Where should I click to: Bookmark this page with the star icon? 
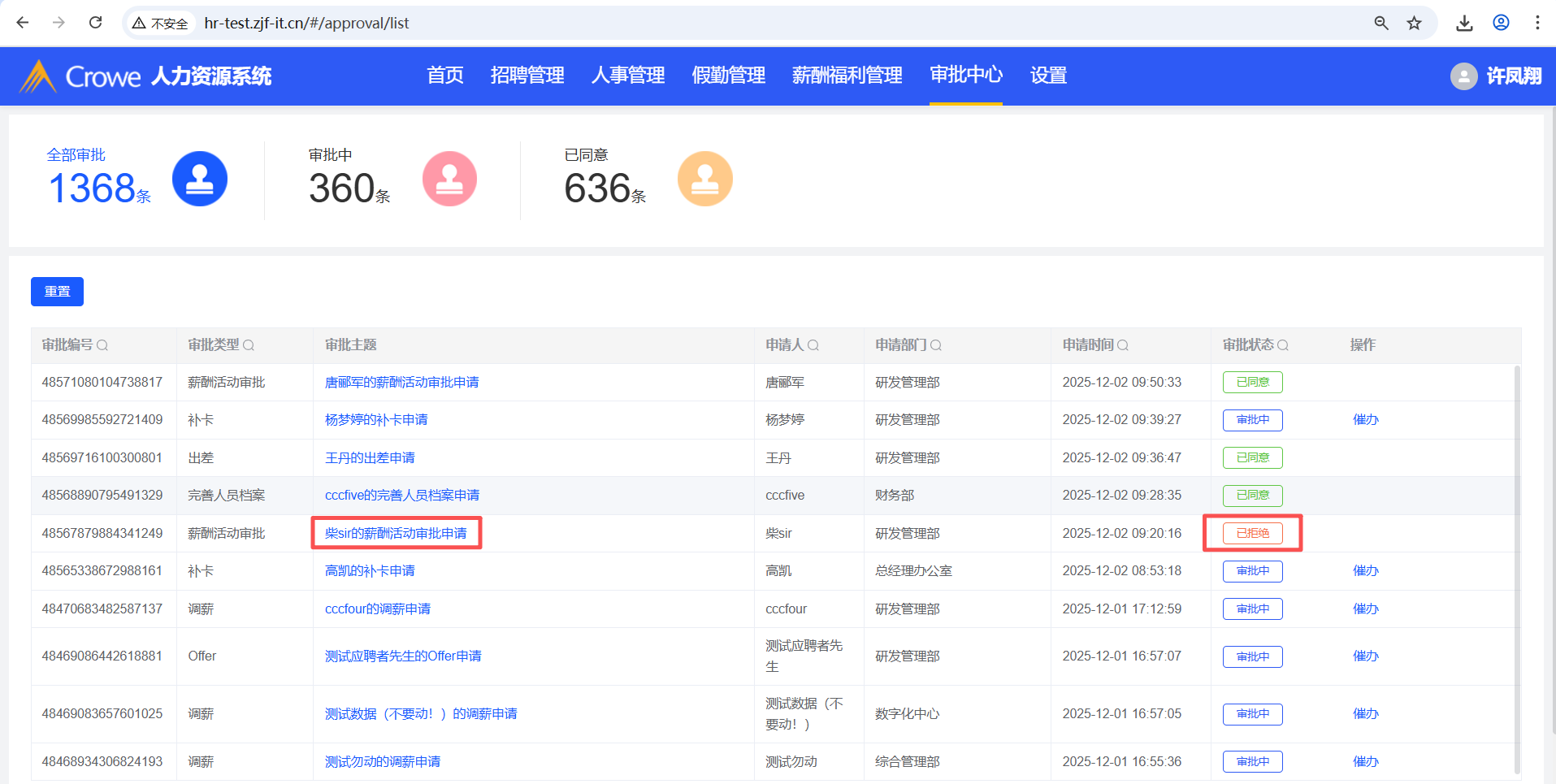point(1415,23)
